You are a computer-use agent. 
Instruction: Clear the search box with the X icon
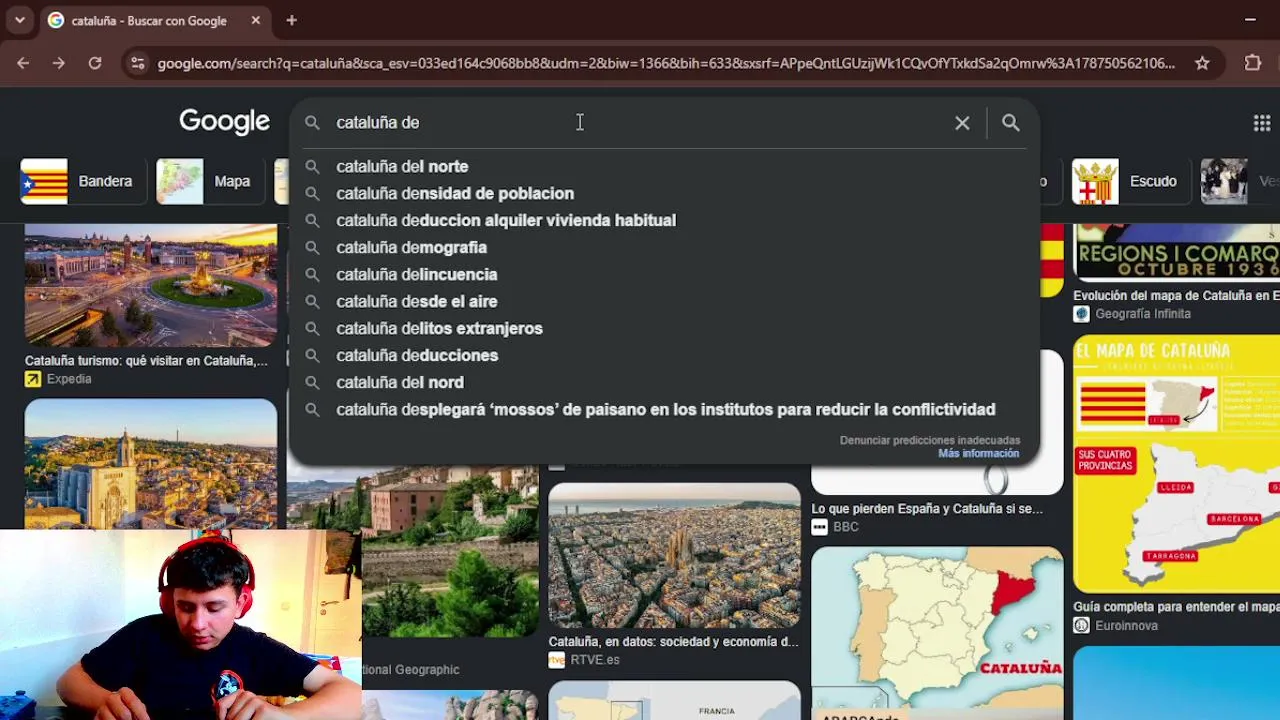[962, 123]
